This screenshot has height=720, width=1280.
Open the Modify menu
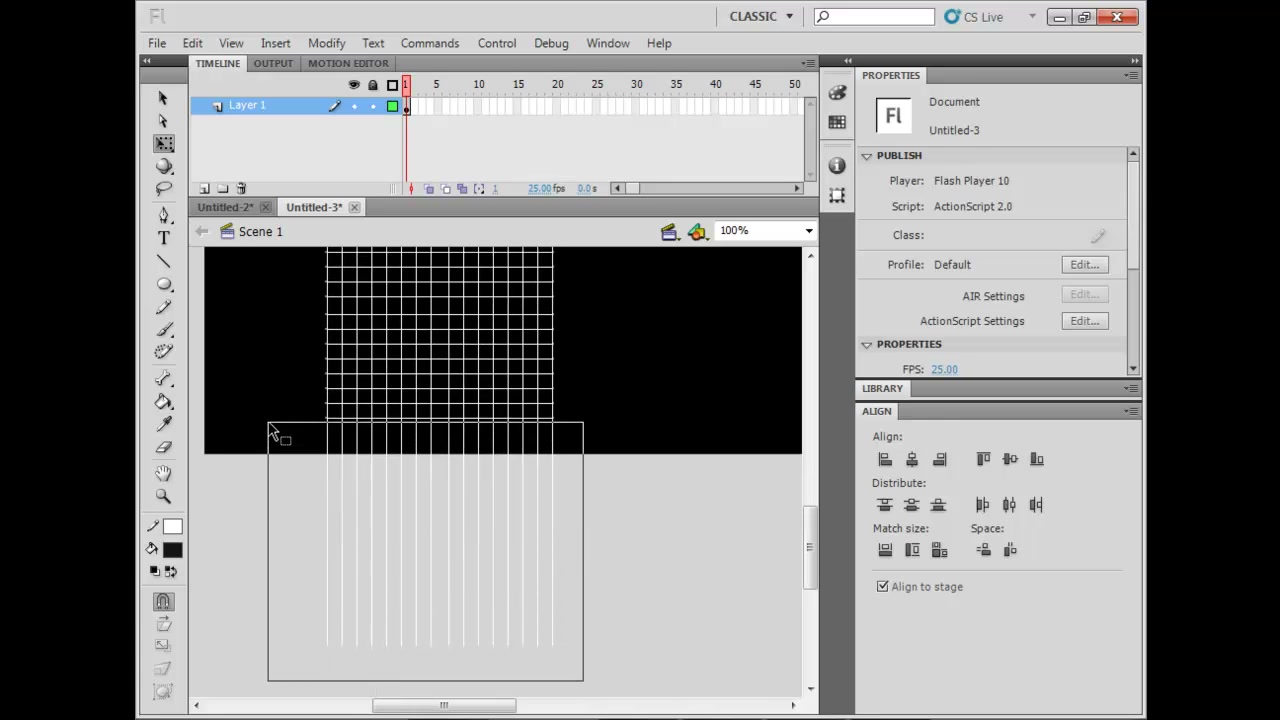pos(326,43)
